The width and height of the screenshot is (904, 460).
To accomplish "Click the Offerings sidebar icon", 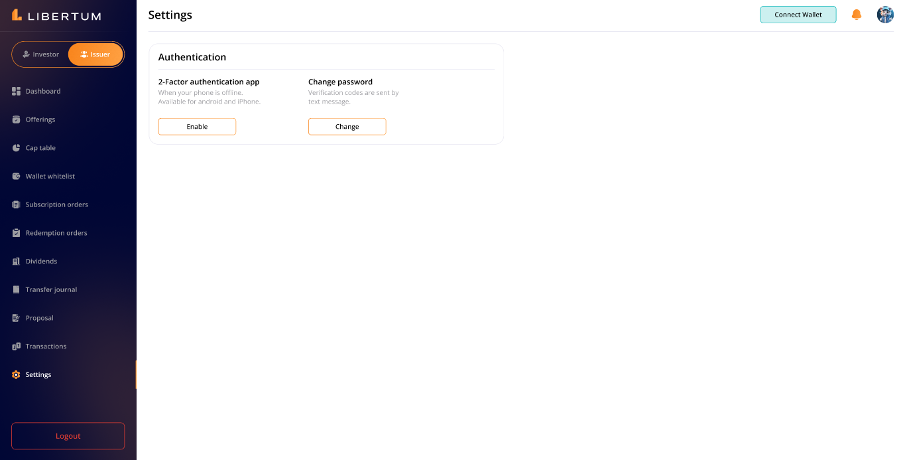I will pyautogui.click(x=16, y=119).
